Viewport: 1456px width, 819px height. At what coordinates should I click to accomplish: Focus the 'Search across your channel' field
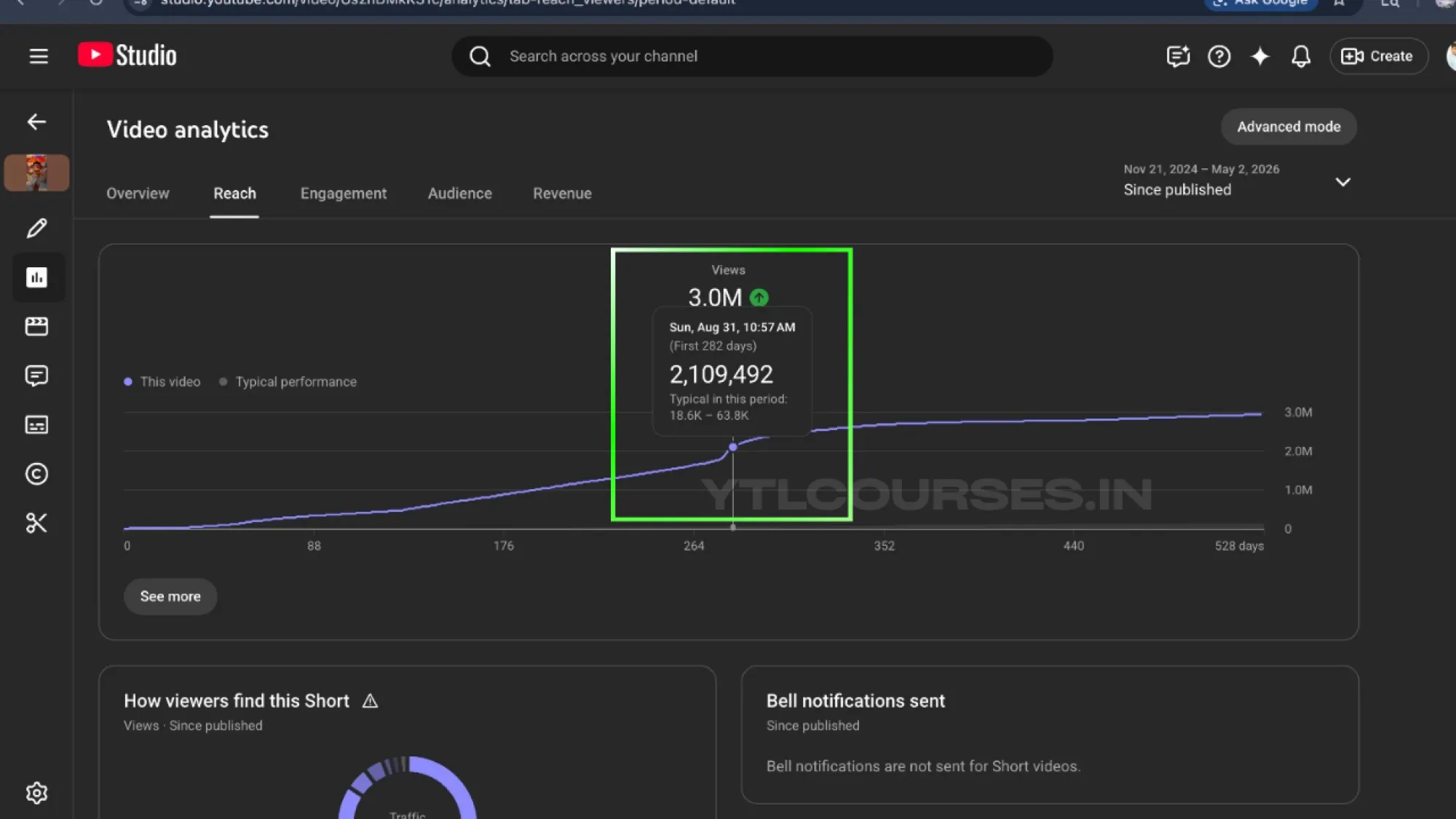pyautogui.click(x=752, y=56)
